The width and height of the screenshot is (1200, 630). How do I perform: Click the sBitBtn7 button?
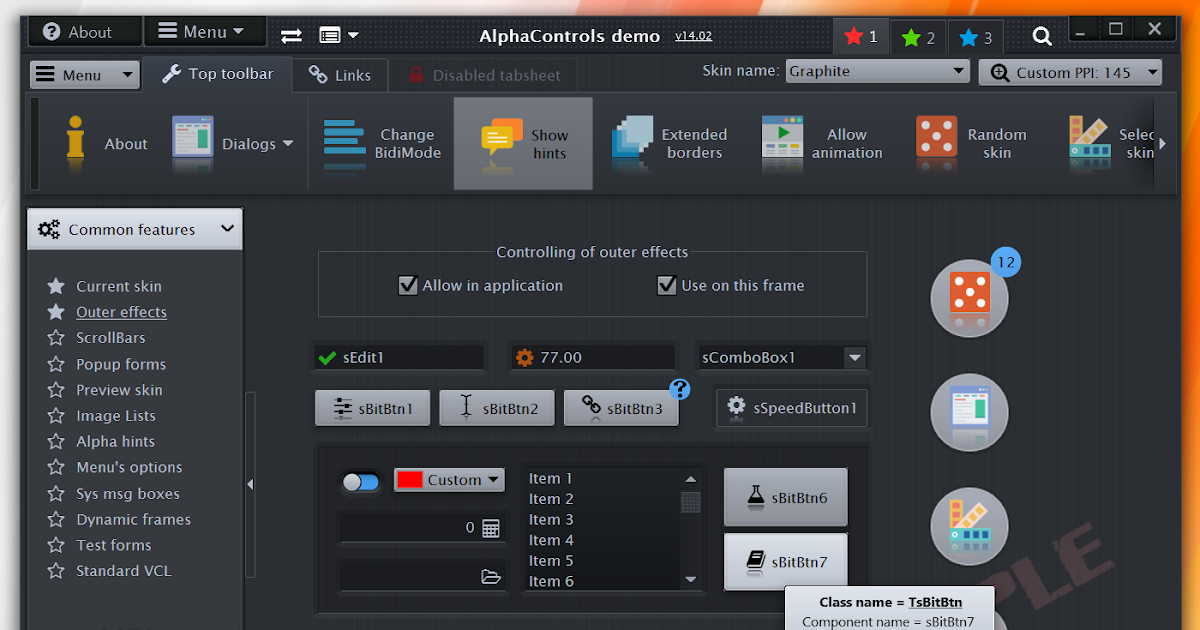click(x=786, y=562)
